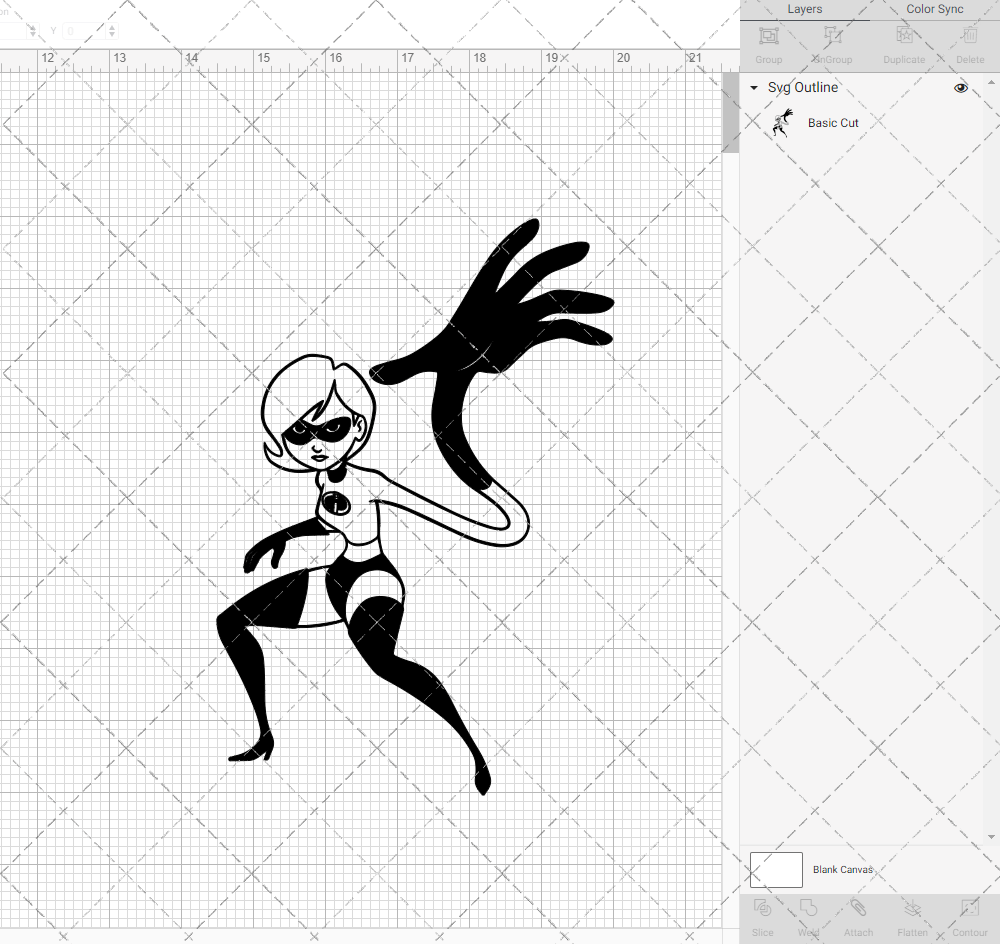The image size is (1000, 944).
Task: Click the Delete trash icon
Action: [970, 36]
